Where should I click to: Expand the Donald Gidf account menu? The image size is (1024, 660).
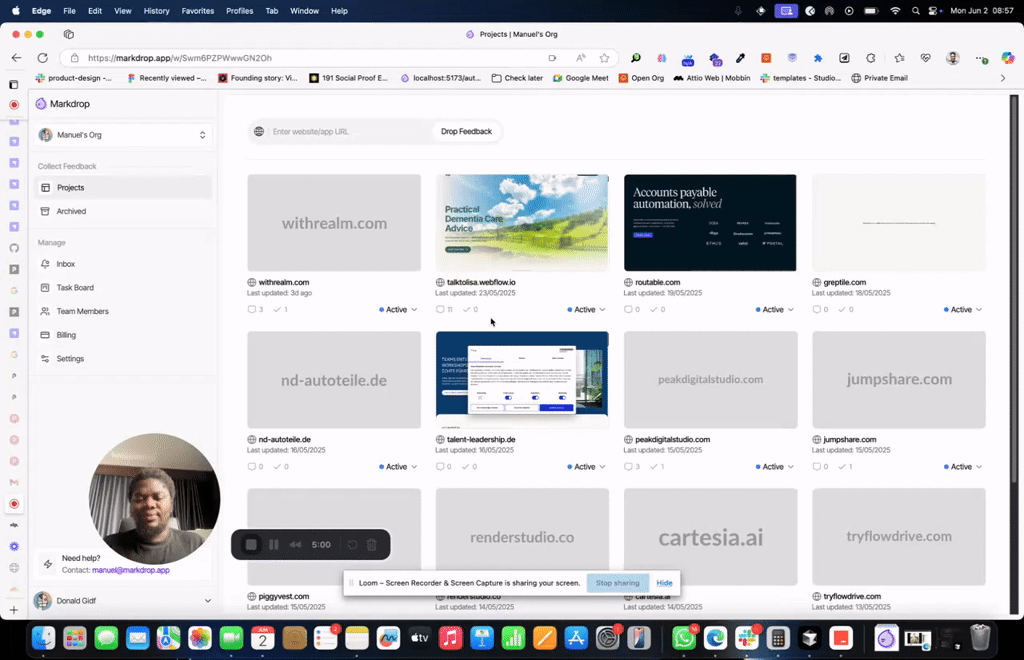[123, 601]
